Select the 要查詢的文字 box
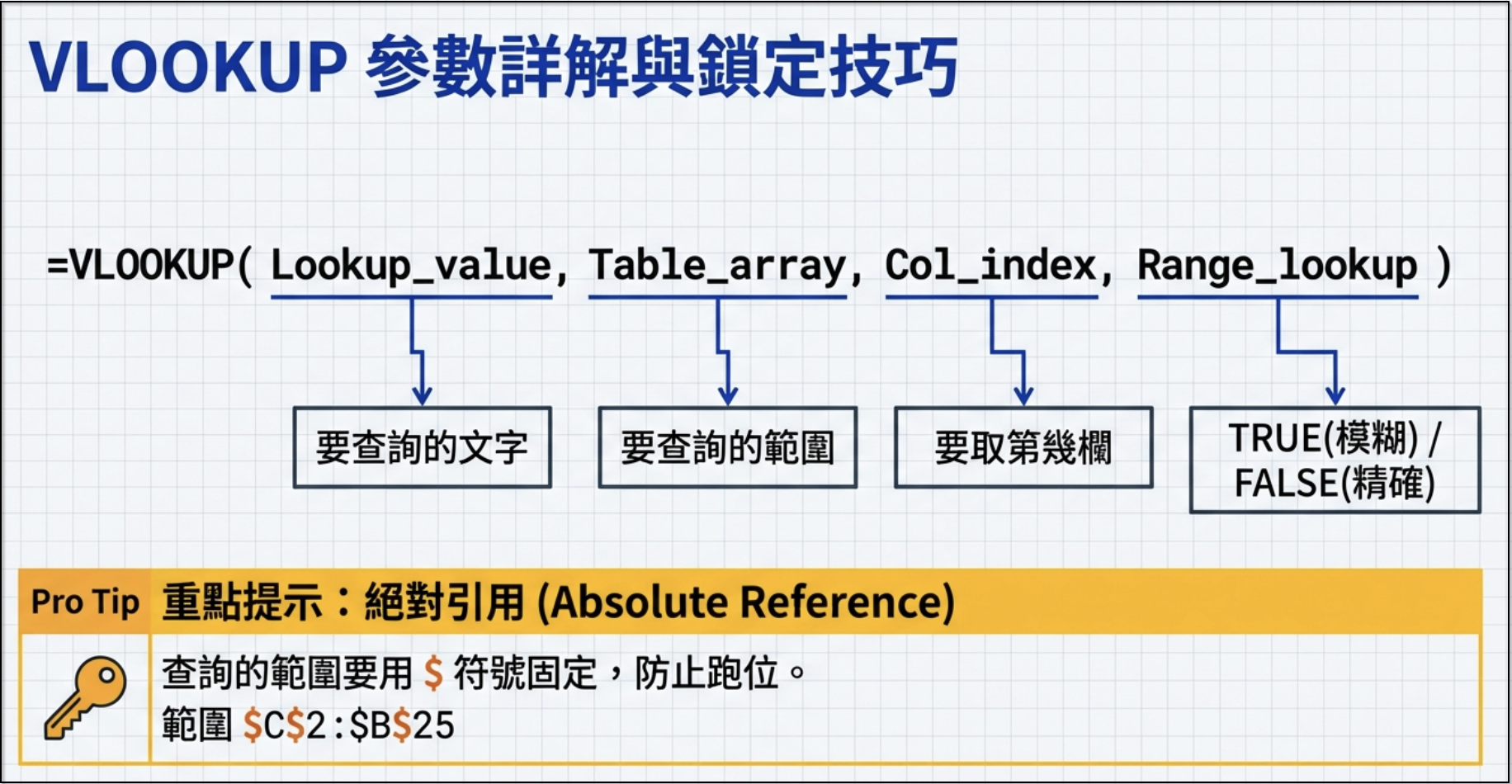This screenshot has height=784, width=1512. coord(423,447)
